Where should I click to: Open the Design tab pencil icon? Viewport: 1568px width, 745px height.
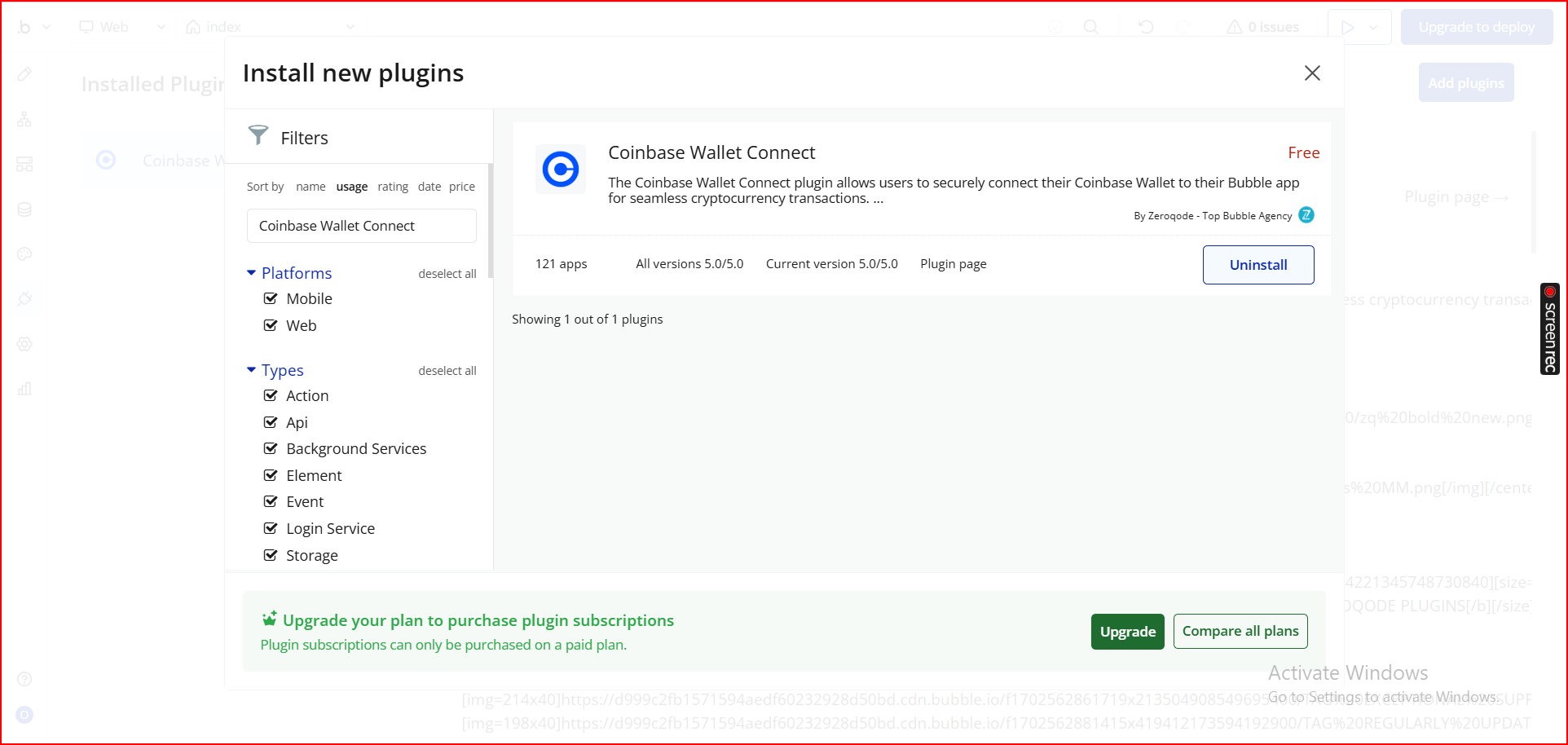(24, 75)
